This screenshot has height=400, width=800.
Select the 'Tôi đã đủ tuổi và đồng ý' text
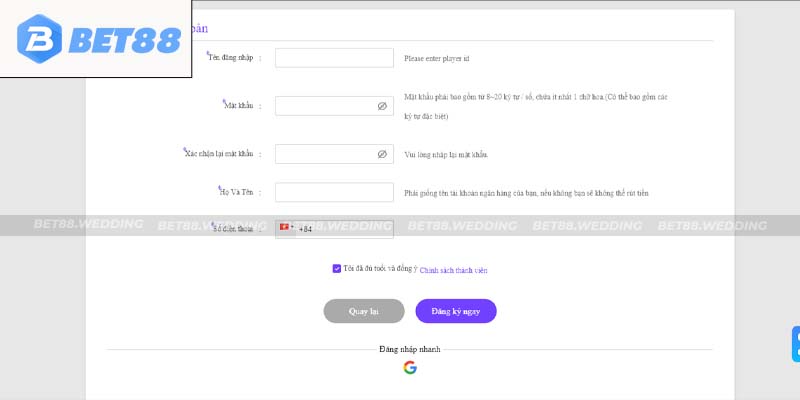(380, 268)
